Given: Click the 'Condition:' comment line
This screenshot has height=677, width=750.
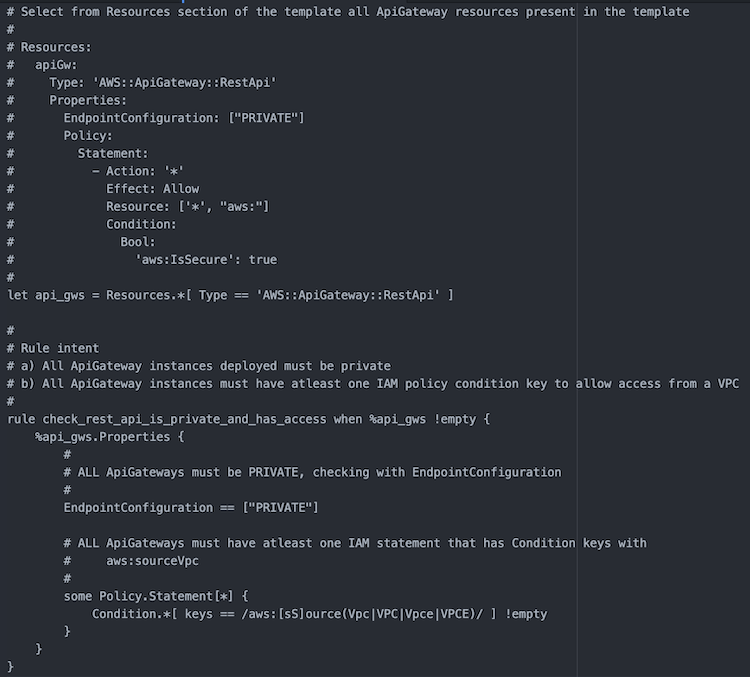Looking at the screenshot, I should pos(141,224).
